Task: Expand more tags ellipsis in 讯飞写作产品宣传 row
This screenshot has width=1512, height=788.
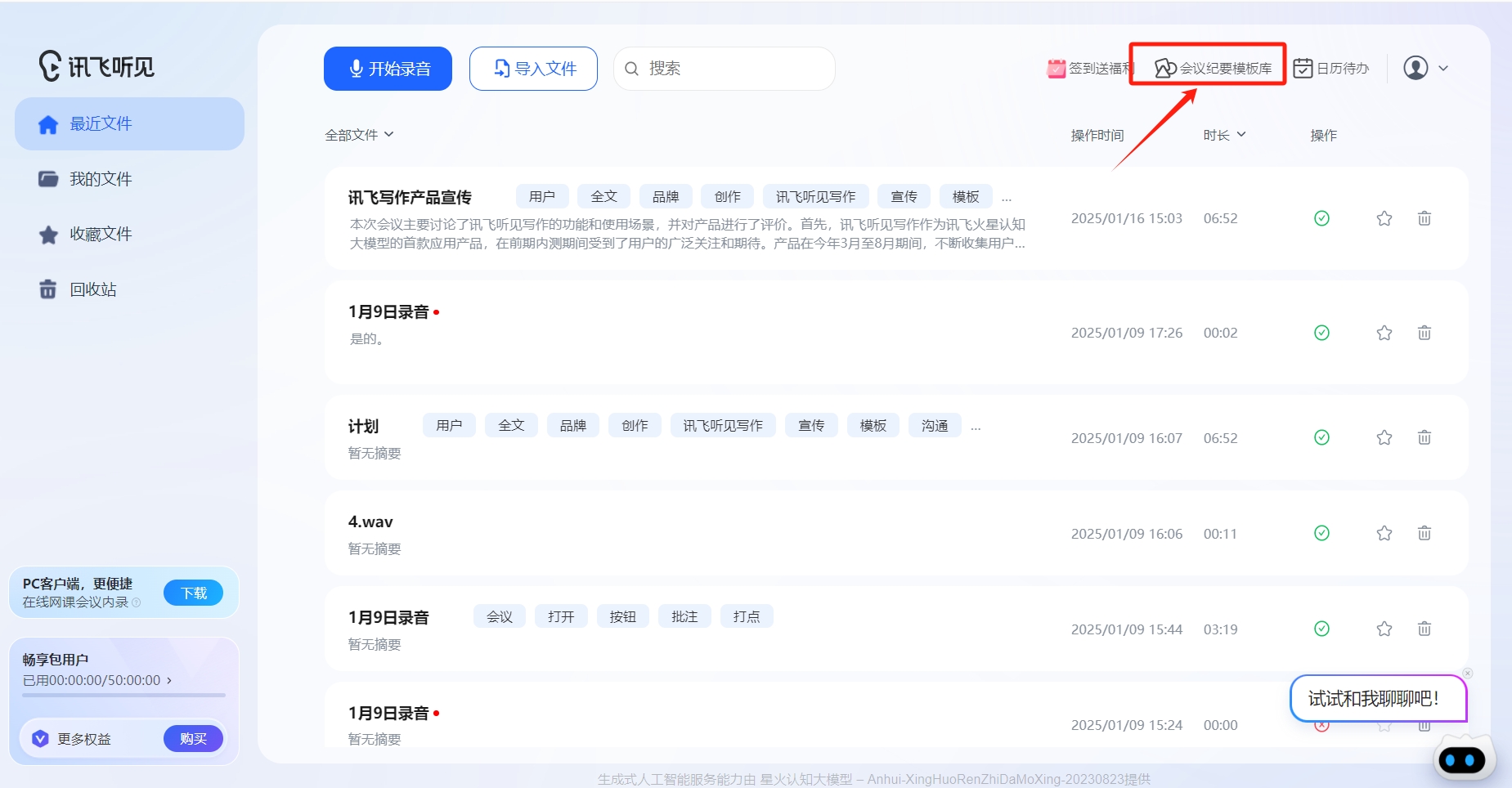Action: coord(1007,197)
